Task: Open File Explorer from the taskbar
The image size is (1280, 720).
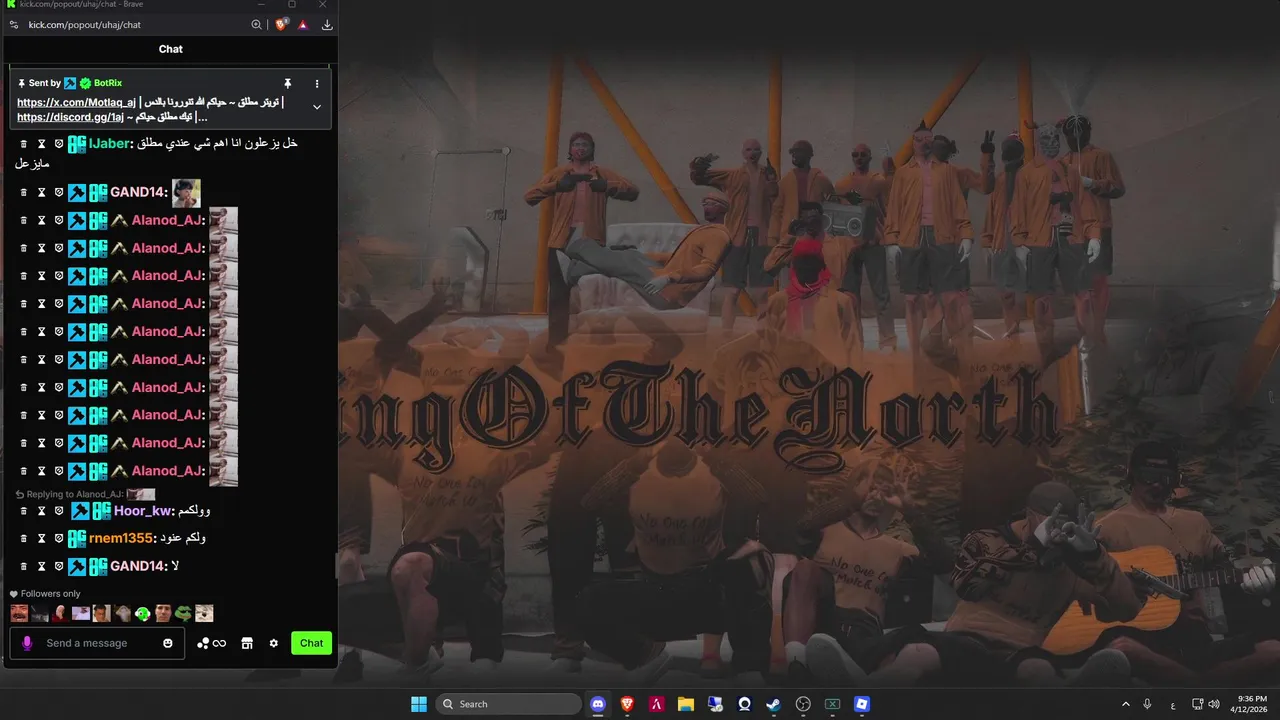Action: (686, 704)
